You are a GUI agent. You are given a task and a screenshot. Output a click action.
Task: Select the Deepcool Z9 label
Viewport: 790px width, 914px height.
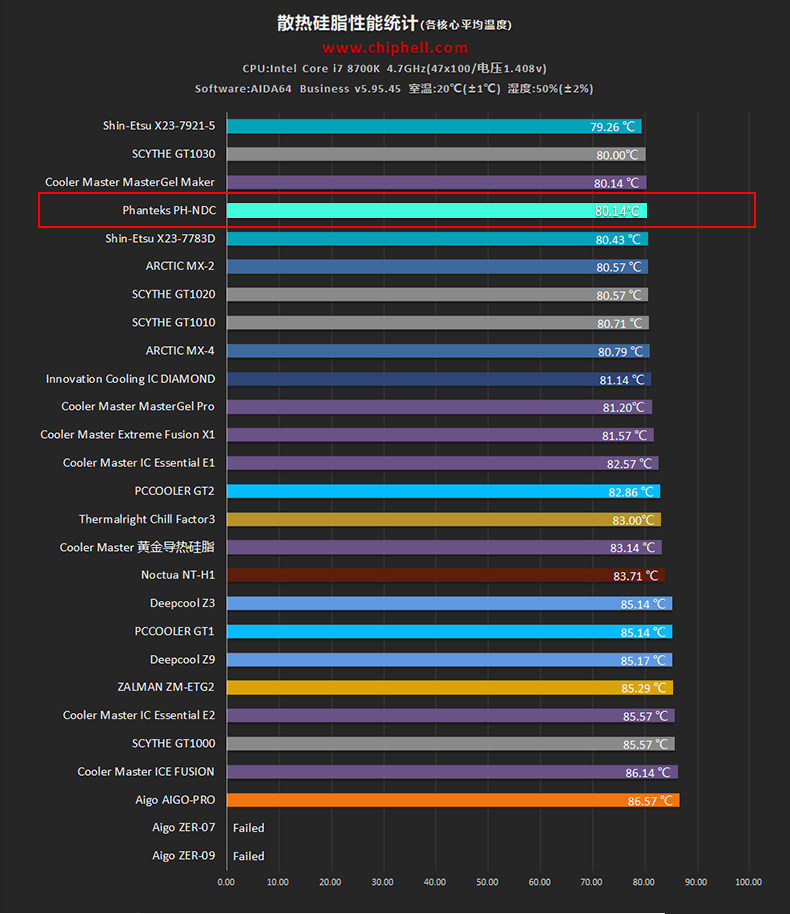pyautogui.click(x=182, y=660)
